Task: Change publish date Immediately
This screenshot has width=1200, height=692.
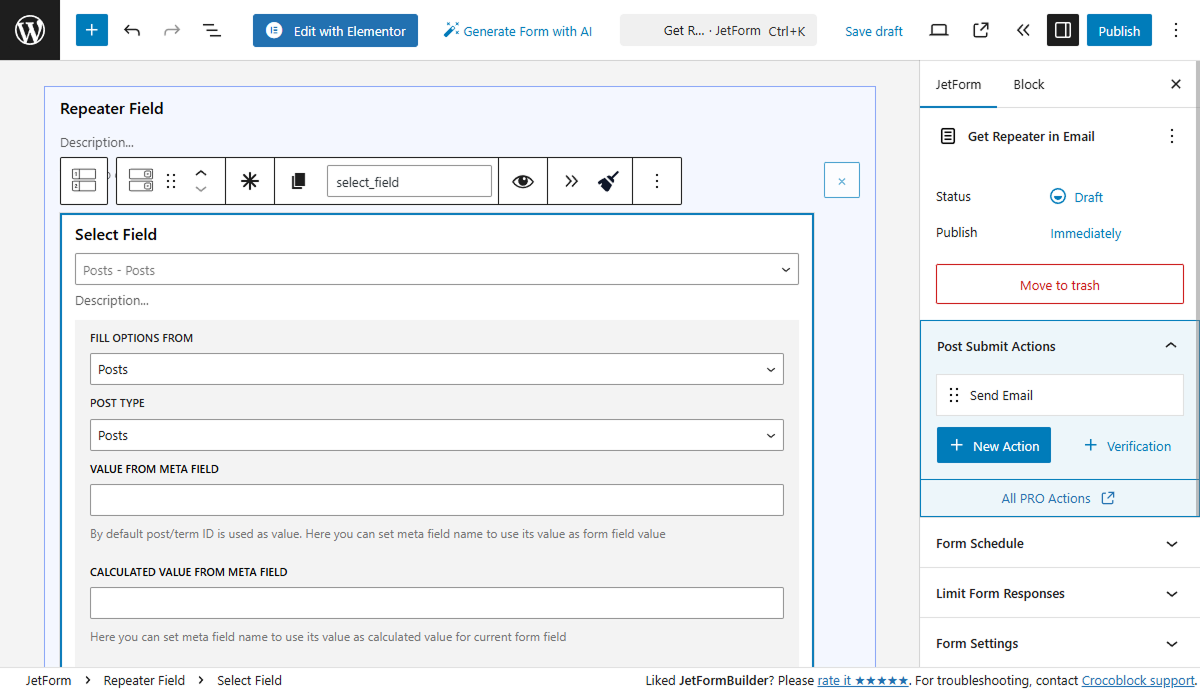Action: [1086, 233]
